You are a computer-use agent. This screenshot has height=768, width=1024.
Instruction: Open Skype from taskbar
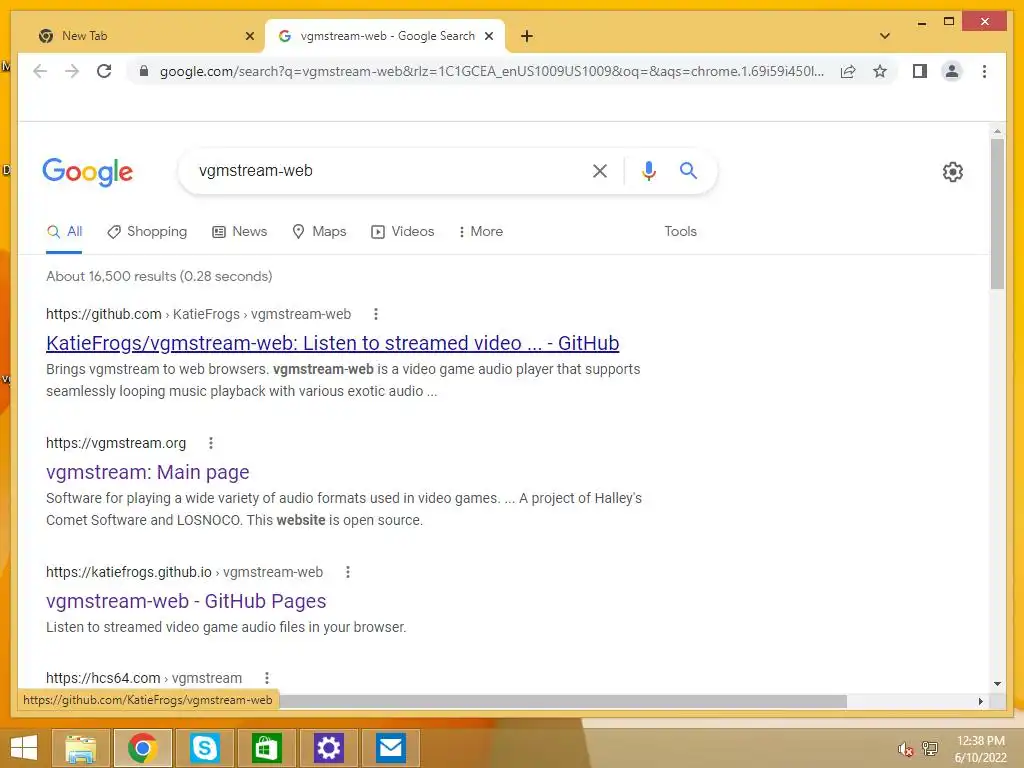(x=204, y=748)
